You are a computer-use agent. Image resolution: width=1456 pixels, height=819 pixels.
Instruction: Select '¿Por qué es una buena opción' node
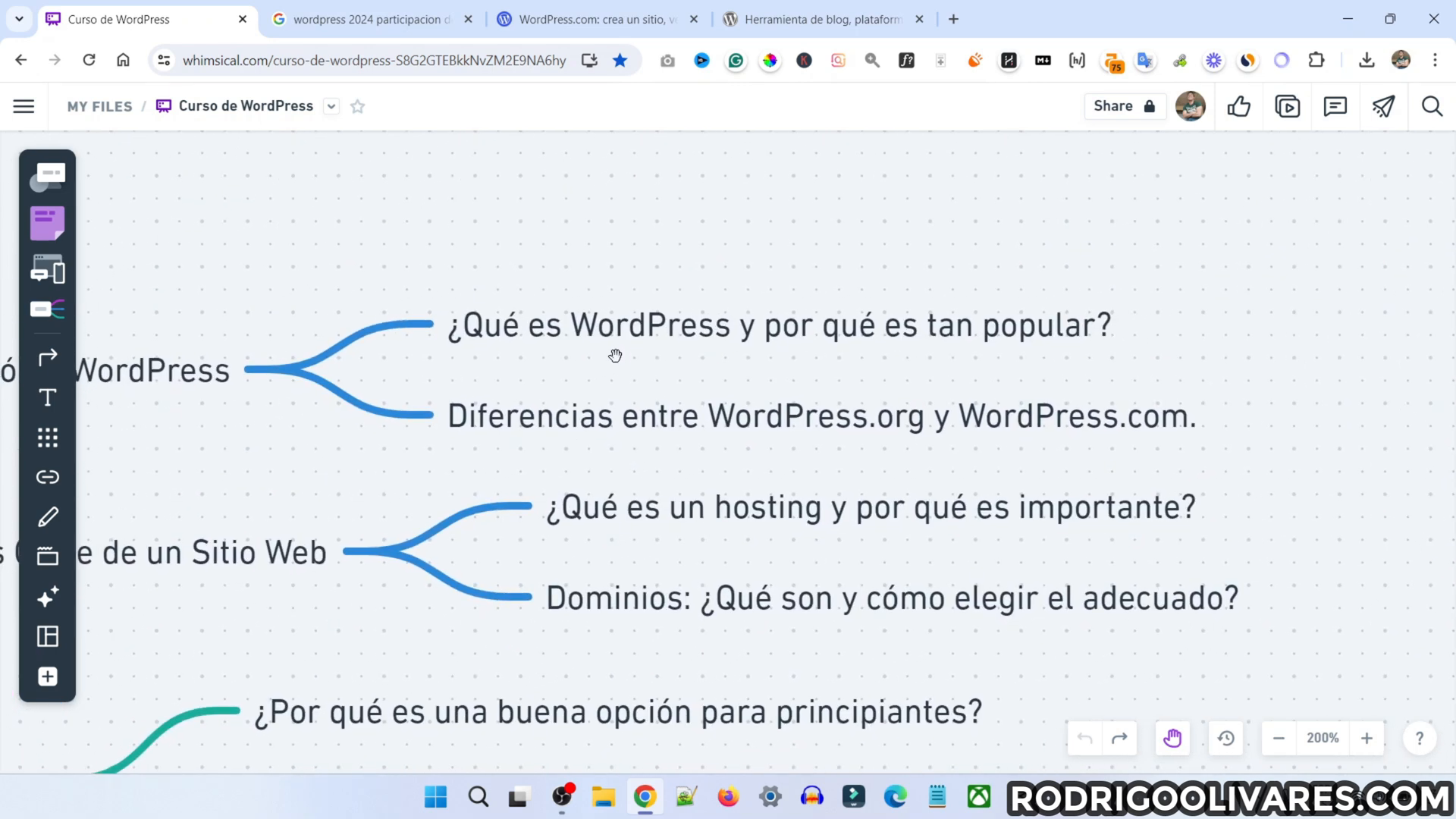click(x=618, y=712)
